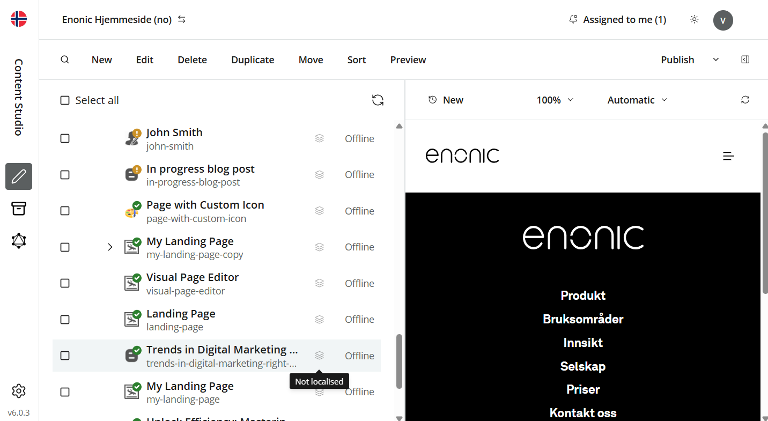Click the Selskap link in the preview
The width and height of the screenshot is (768, 421).
click(583, 366)
